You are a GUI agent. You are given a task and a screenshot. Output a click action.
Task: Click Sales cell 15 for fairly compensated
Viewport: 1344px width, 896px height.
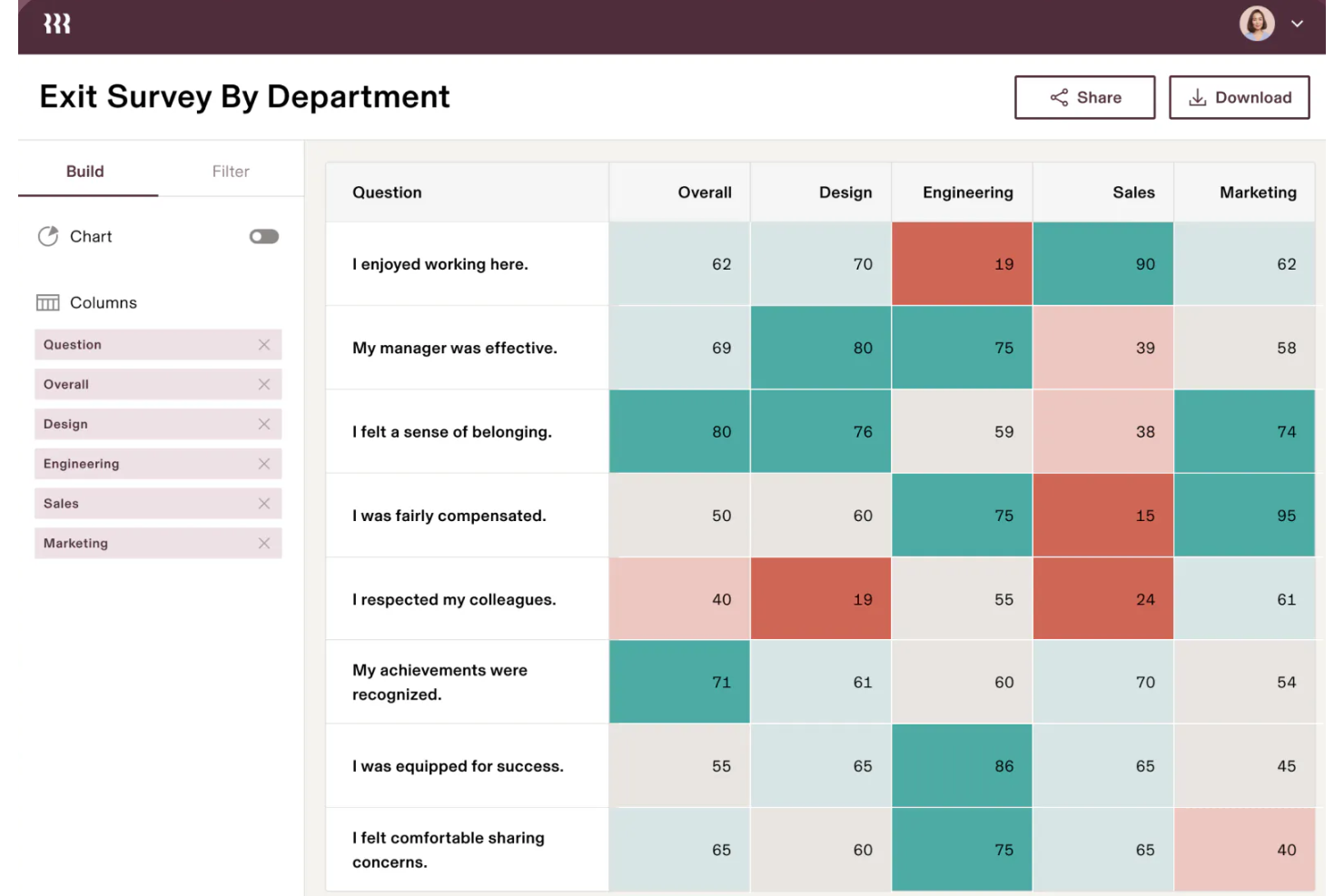[x=1103, y=516]
